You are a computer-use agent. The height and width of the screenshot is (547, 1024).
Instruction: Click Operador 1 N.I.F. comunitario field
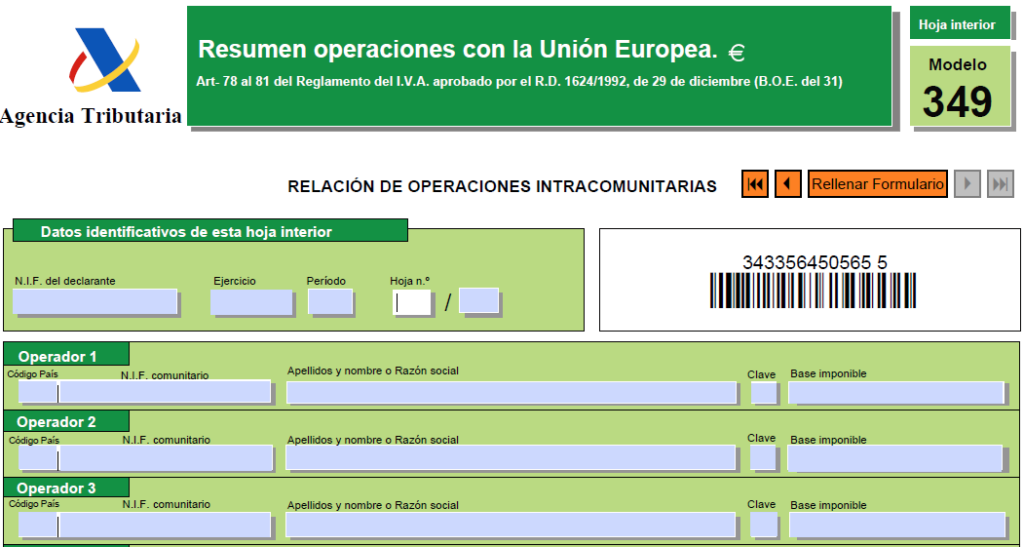point(165,392)
